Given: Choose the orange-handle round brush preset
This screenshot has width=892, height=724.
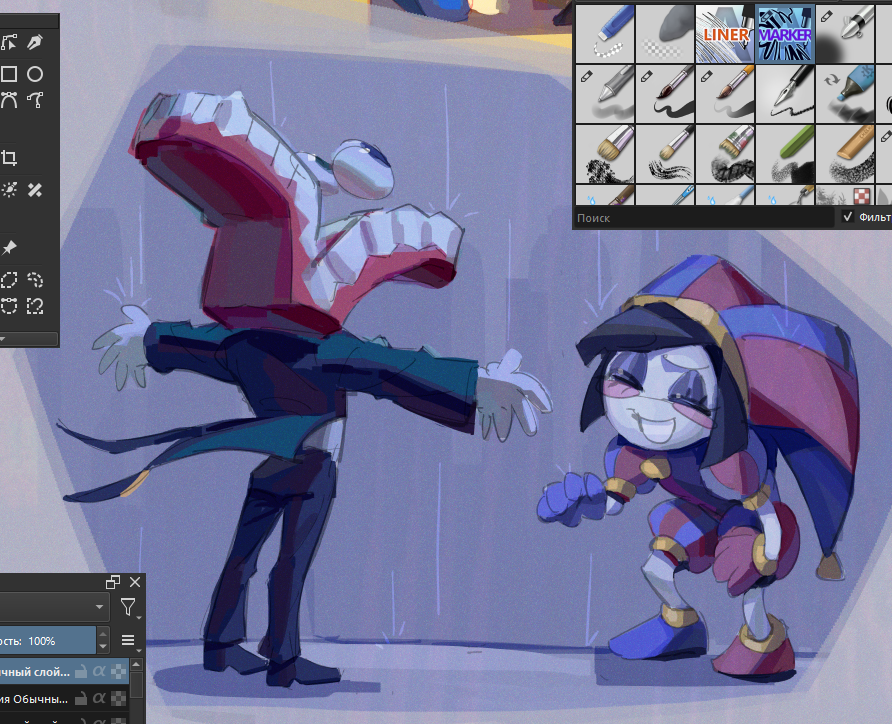Looking at the screenshot, I should click(725, 94).
